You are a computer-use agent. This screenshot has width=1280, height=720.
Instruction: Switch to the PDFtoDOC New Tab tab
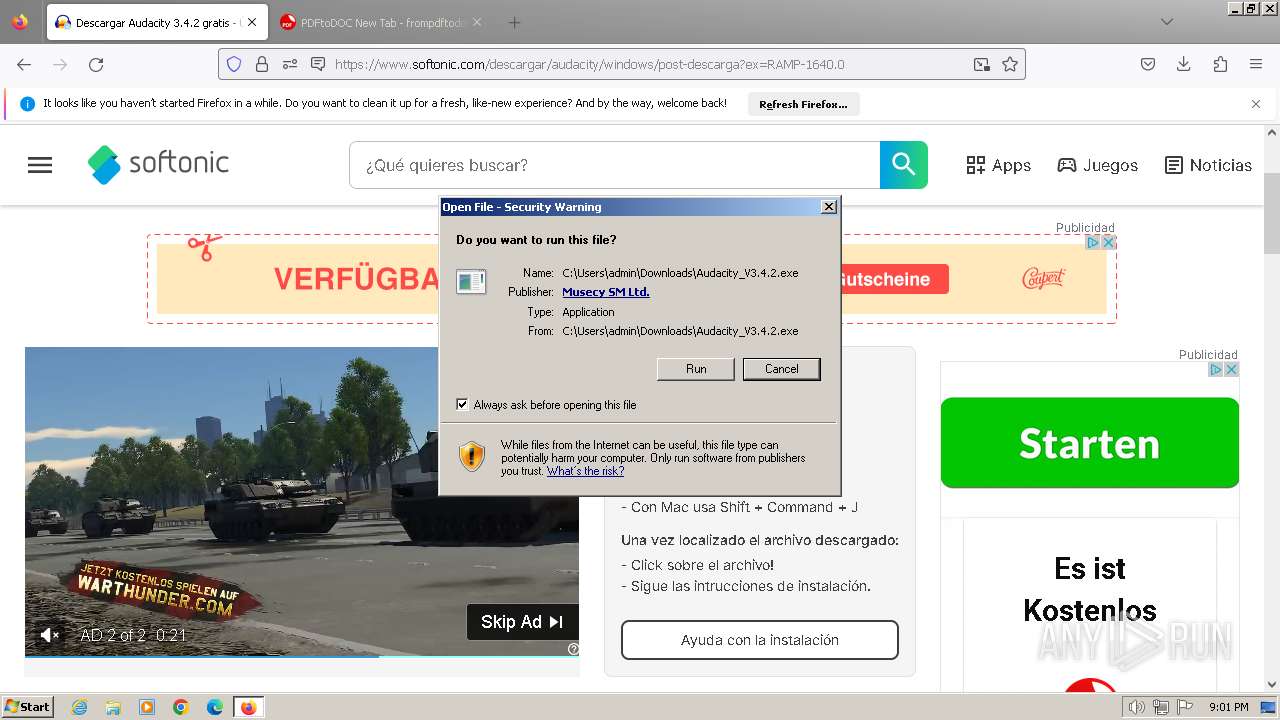(x=382, y=22)
